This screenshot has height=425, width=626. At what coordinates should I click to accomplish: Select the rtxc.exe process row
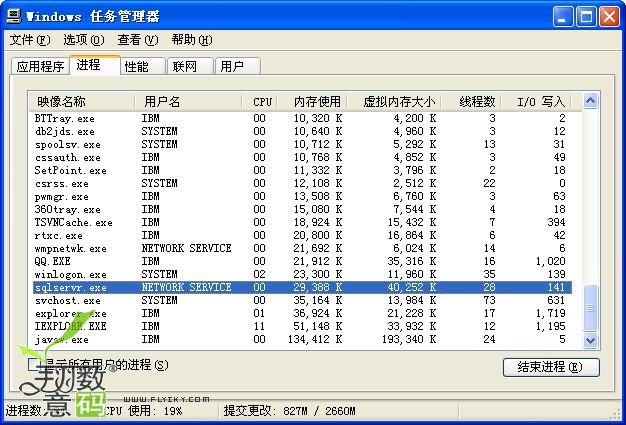(302, 235)
